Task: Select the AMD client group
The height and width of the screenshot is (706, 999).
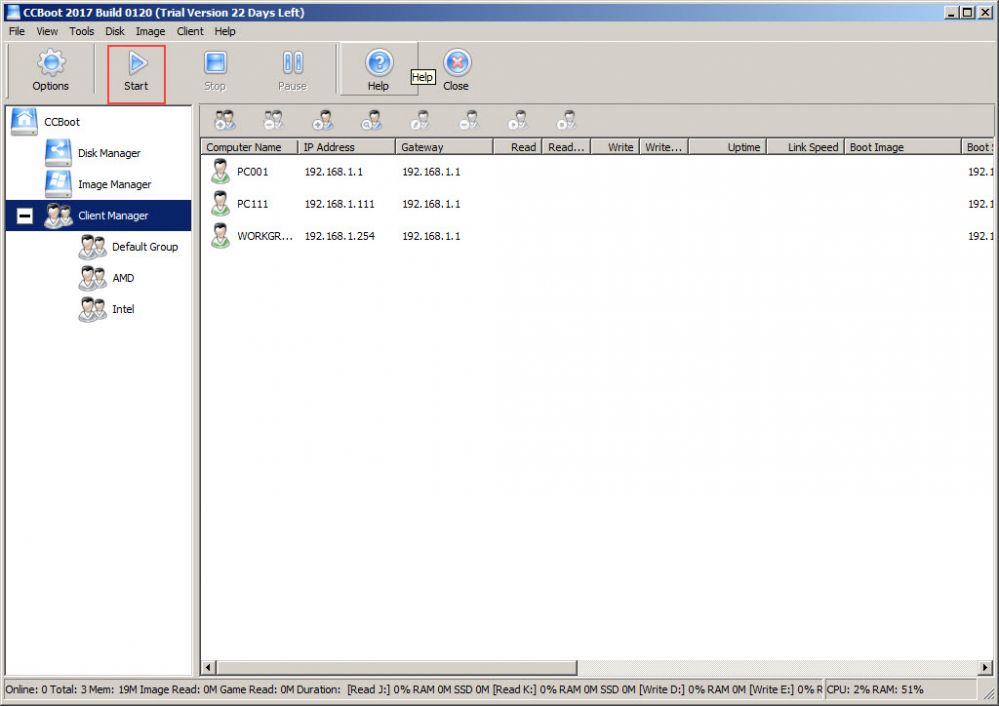Action: pos(123,278)
